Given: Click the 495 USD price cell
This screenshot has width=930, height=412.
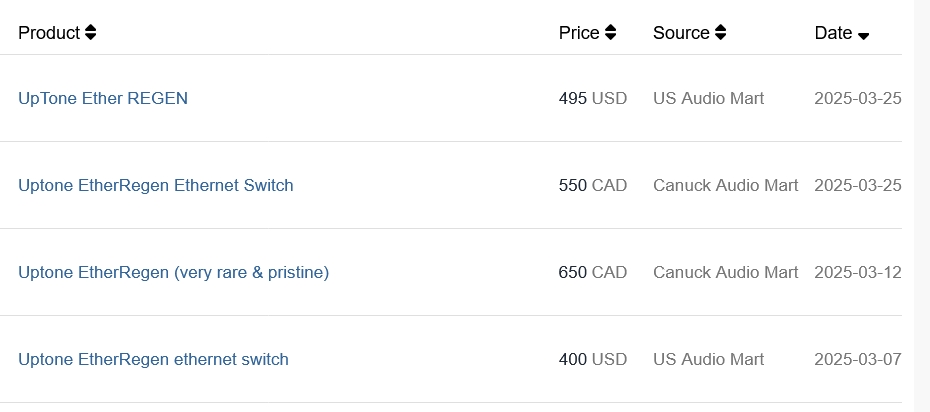Looking at the screenshot, I should click(x=592, y=98).
